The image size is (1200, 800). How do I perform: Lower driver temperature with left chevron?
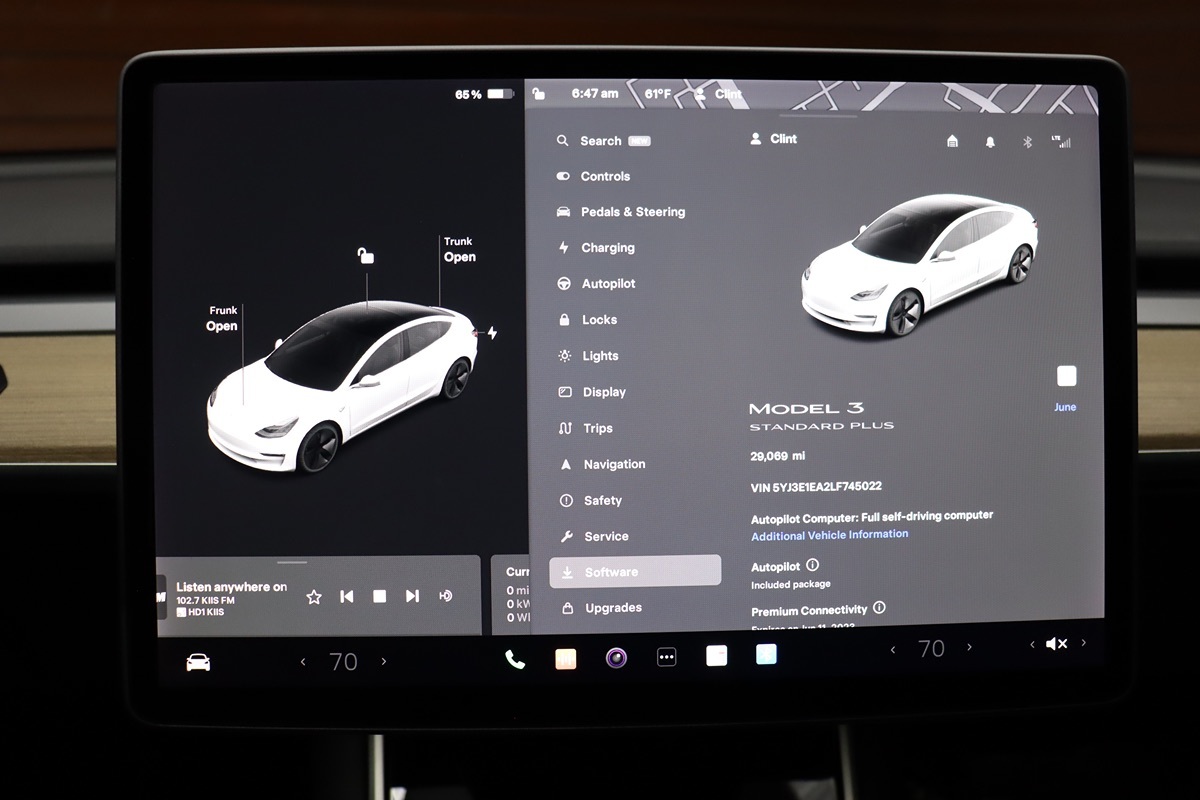tap(304, 662)
